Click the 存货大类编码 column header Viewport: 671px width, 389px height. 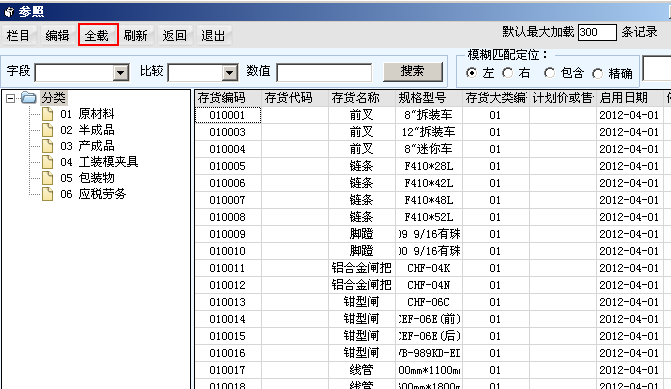[496, 98]
